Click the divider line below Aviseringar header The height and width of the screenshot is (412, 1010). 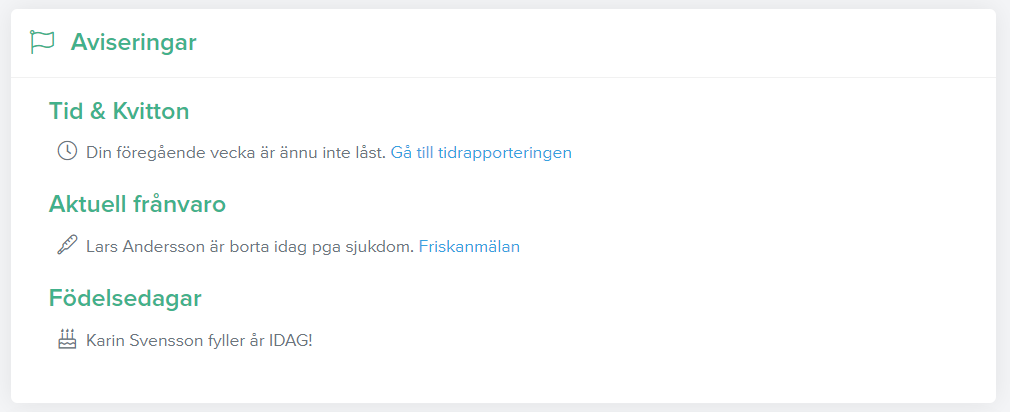point(504,77)
